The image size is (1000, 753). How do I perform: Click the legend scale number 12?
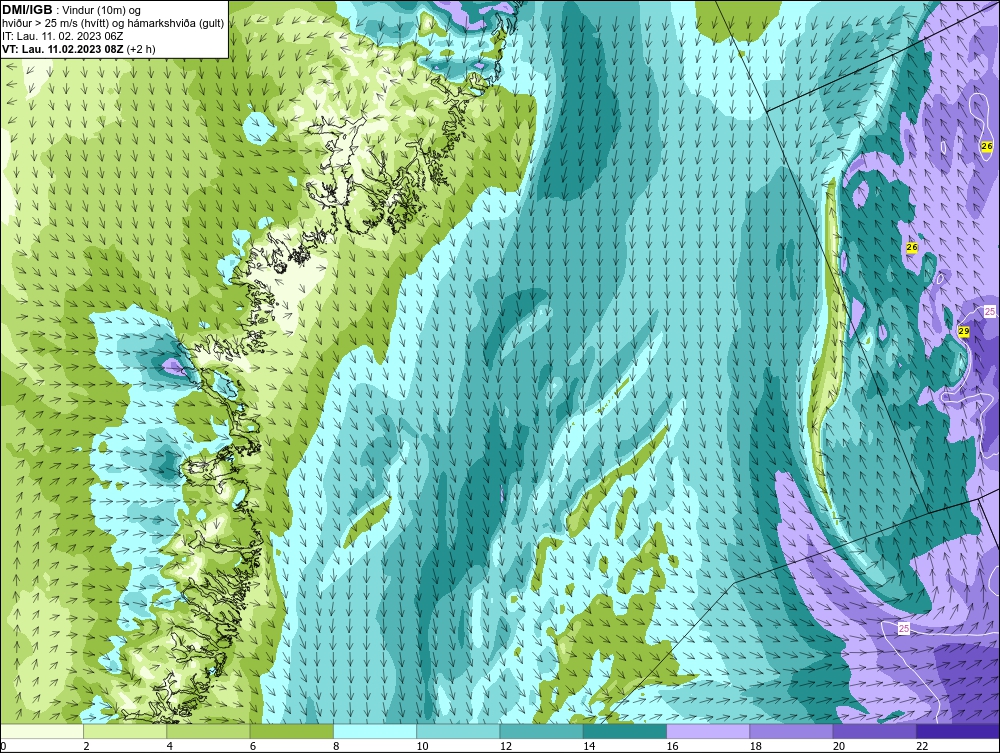pos(506,746)
